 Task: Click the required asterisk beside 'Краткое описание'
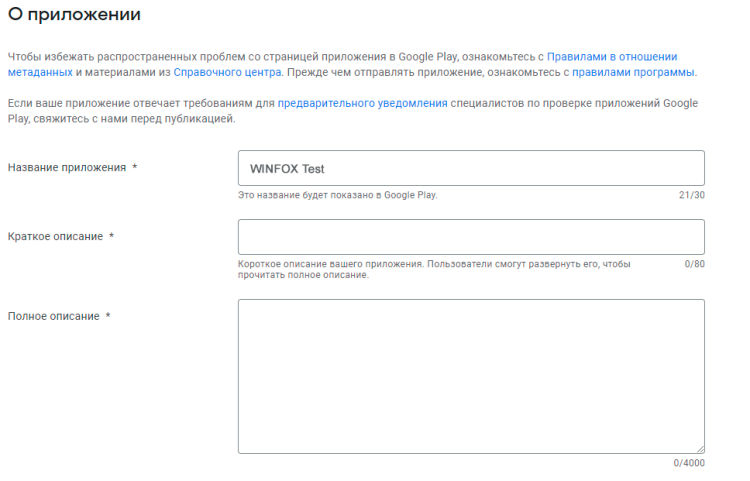pyautogui.click(x=112, y=237)
